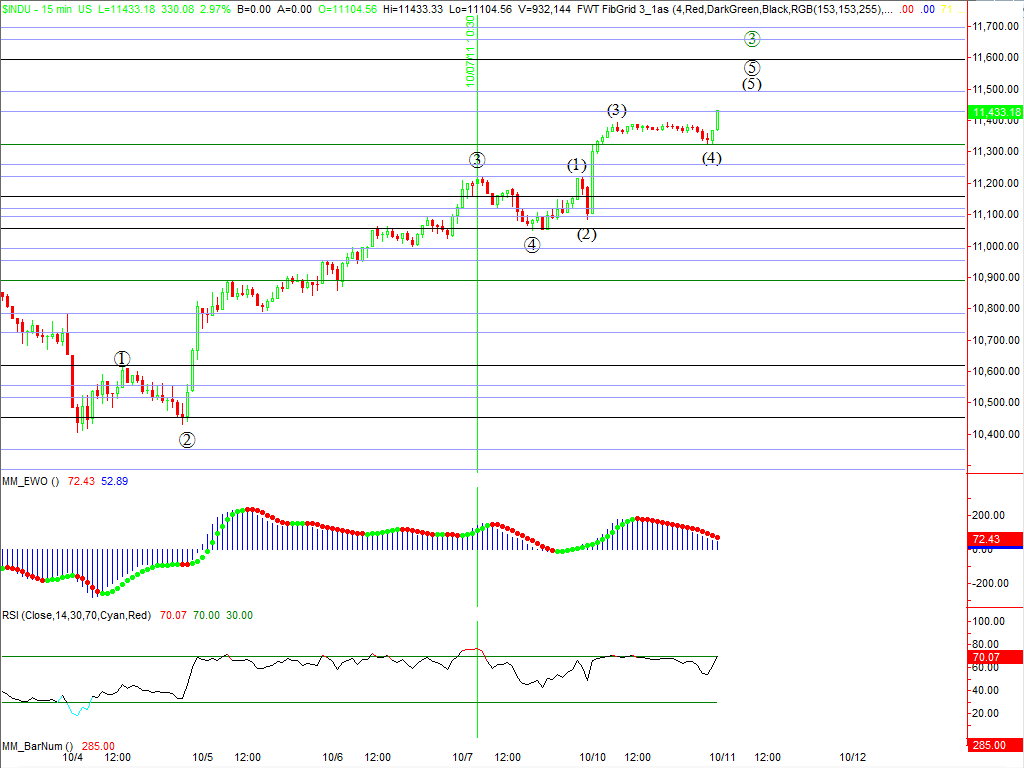Select the circled wave 2 marker

(x=187, y=440)
